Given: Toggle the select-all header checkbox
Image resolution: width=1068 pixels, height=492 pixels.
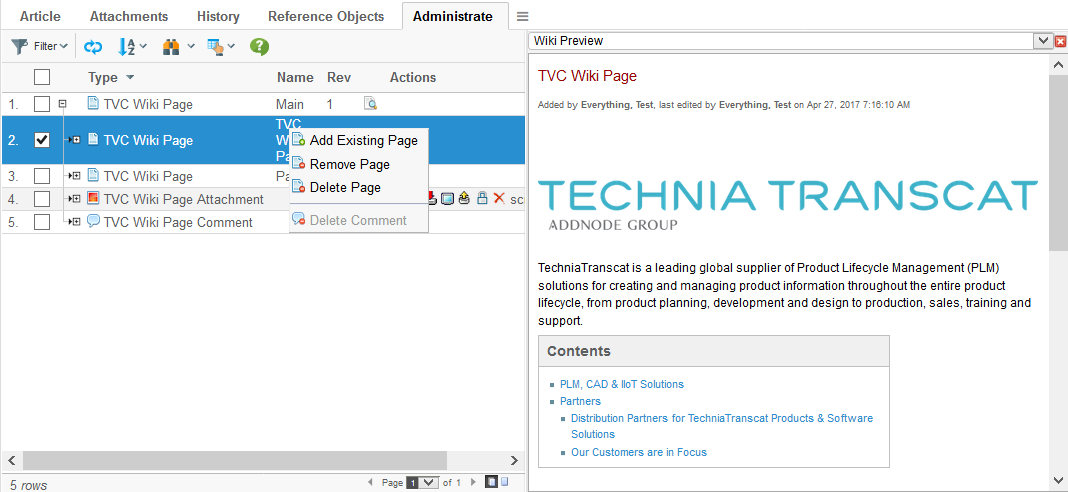Looking at the screenshot, I should 42,77.
